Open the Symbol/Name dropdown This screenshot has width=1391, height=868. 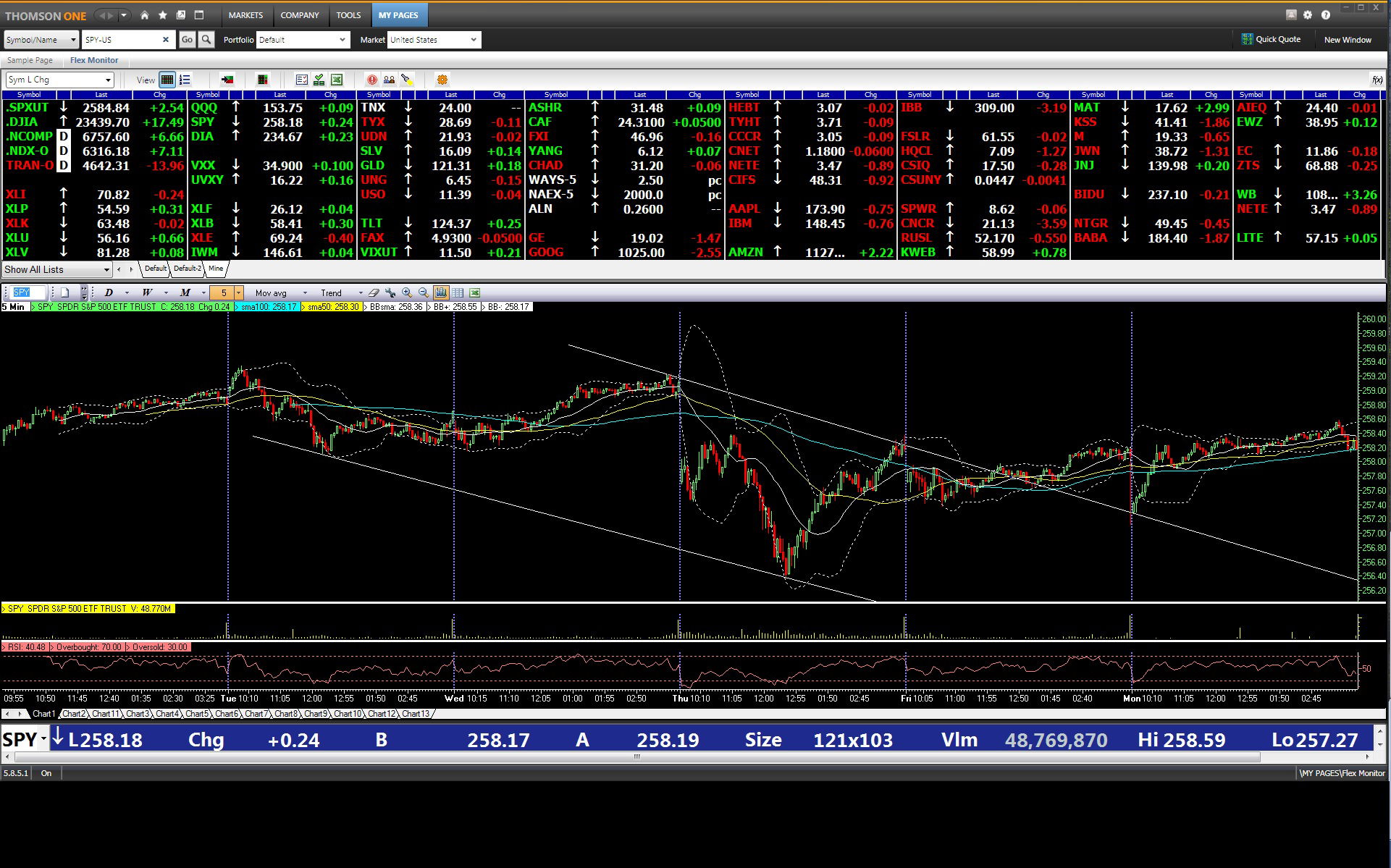pyautogui.click(x=41, y=40)
